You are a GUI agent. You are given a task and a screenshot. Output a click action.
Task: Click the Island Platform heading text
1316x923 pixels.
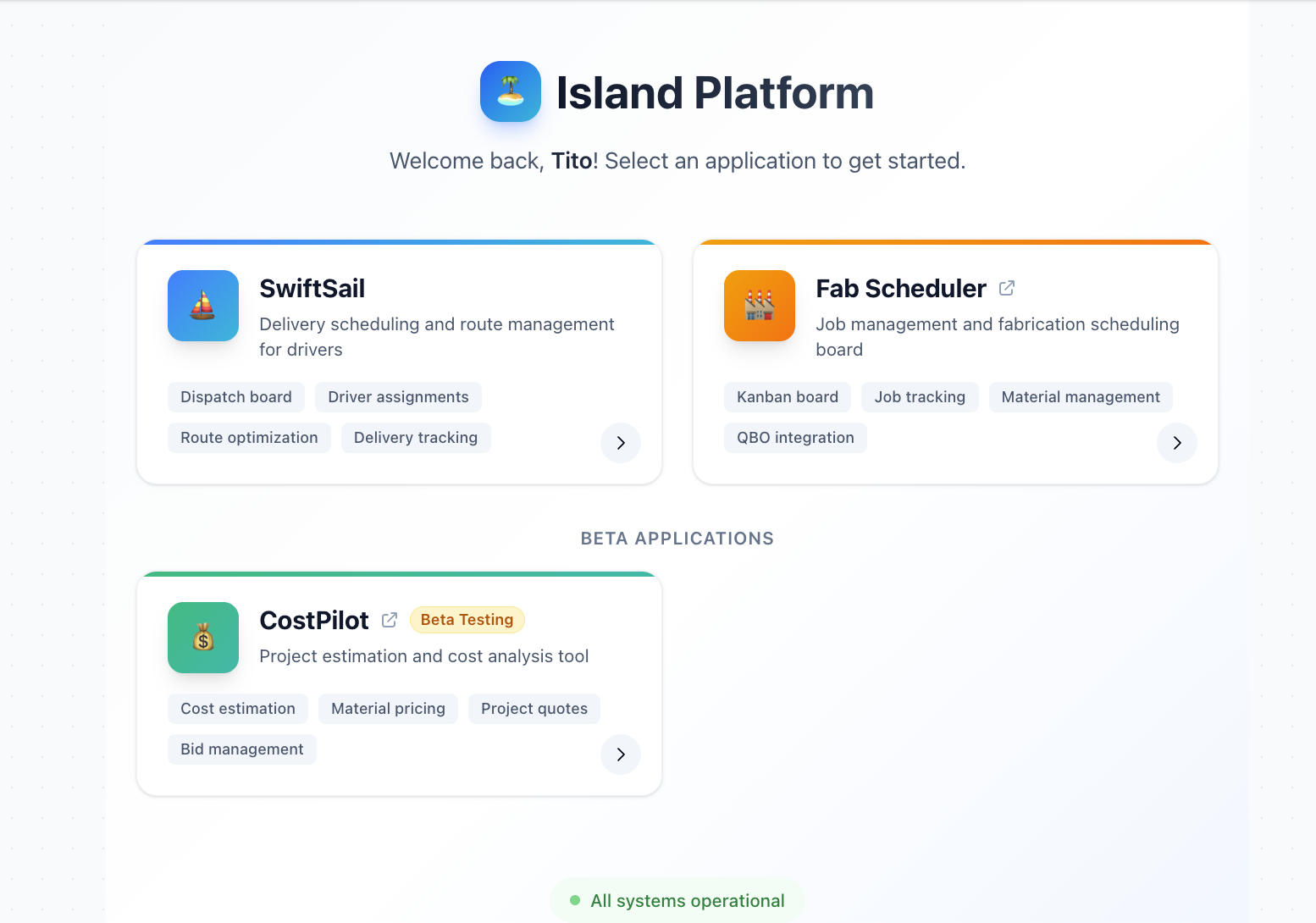pyautogui.click(x=715, y=92)
